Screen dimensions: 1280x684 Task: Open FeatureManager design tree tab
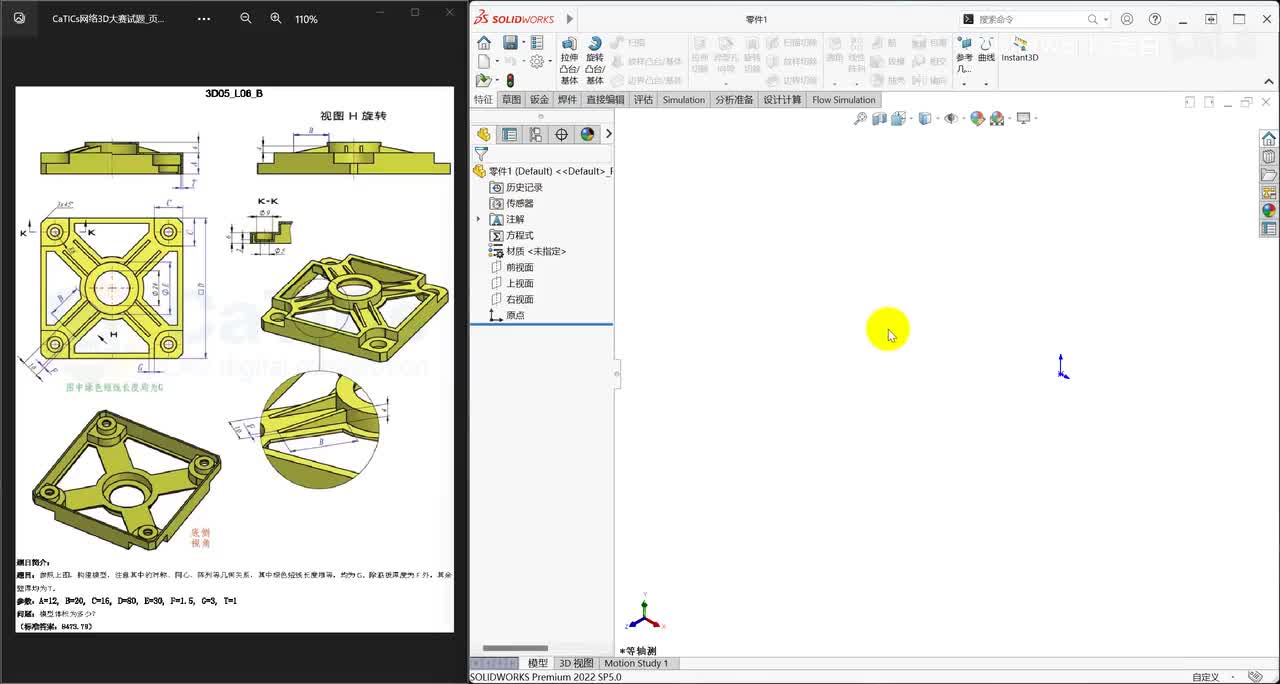click(x=484, y=134)
